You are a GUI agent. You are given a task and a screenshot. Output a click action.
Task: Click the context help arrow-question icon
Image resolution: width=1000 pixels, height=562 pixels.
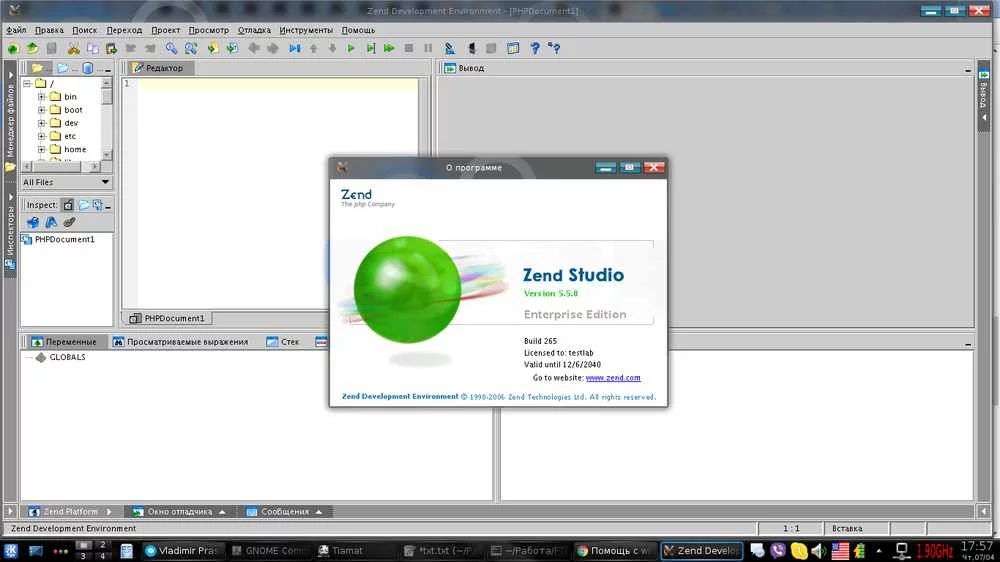[554, 48]
